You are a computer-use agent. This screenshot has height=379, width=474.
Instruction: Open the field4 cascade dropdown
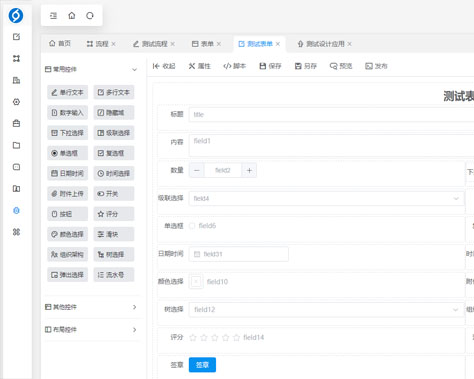(326, 199)
